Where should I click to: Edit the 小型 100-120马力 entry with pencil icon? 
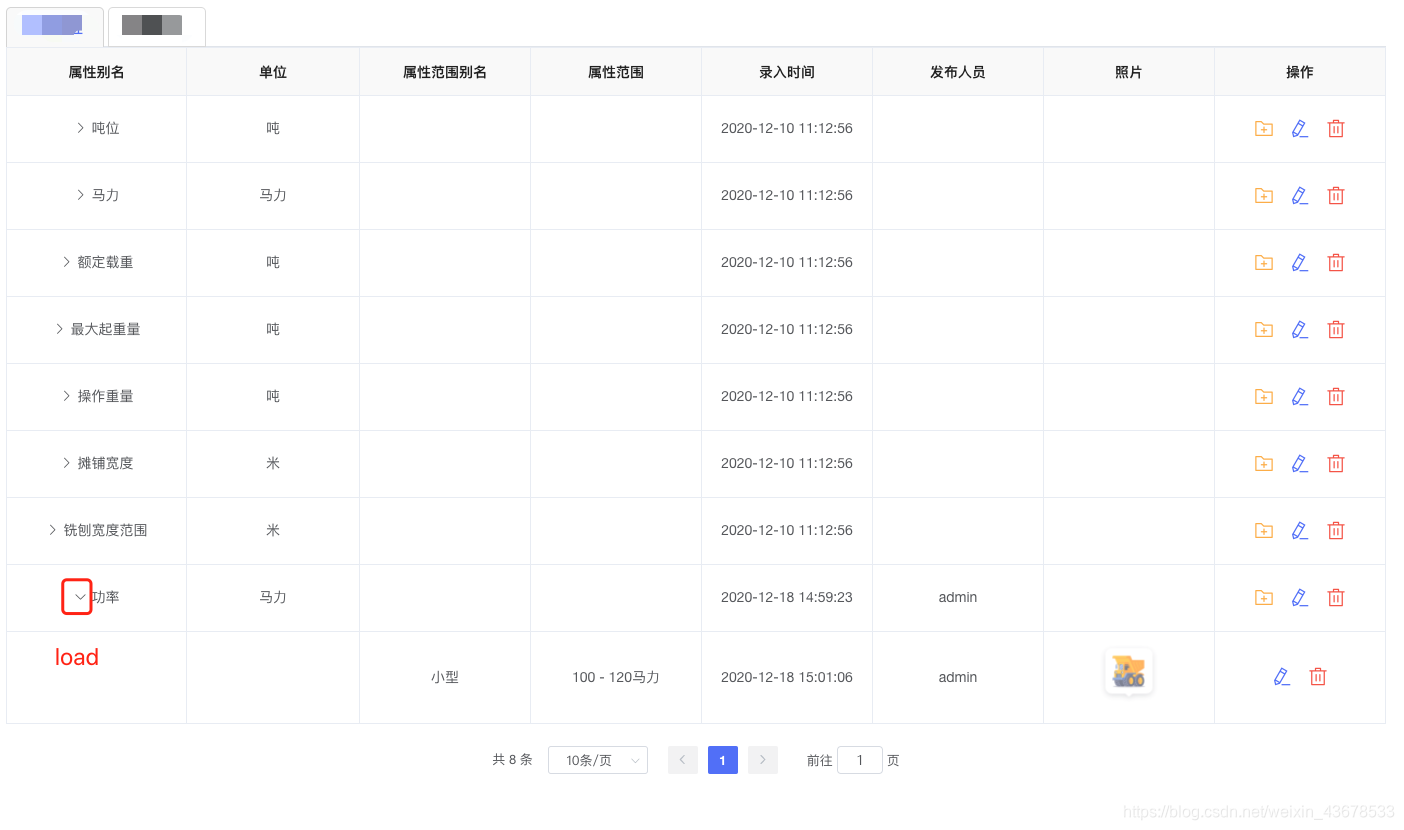click(1281, 676)
